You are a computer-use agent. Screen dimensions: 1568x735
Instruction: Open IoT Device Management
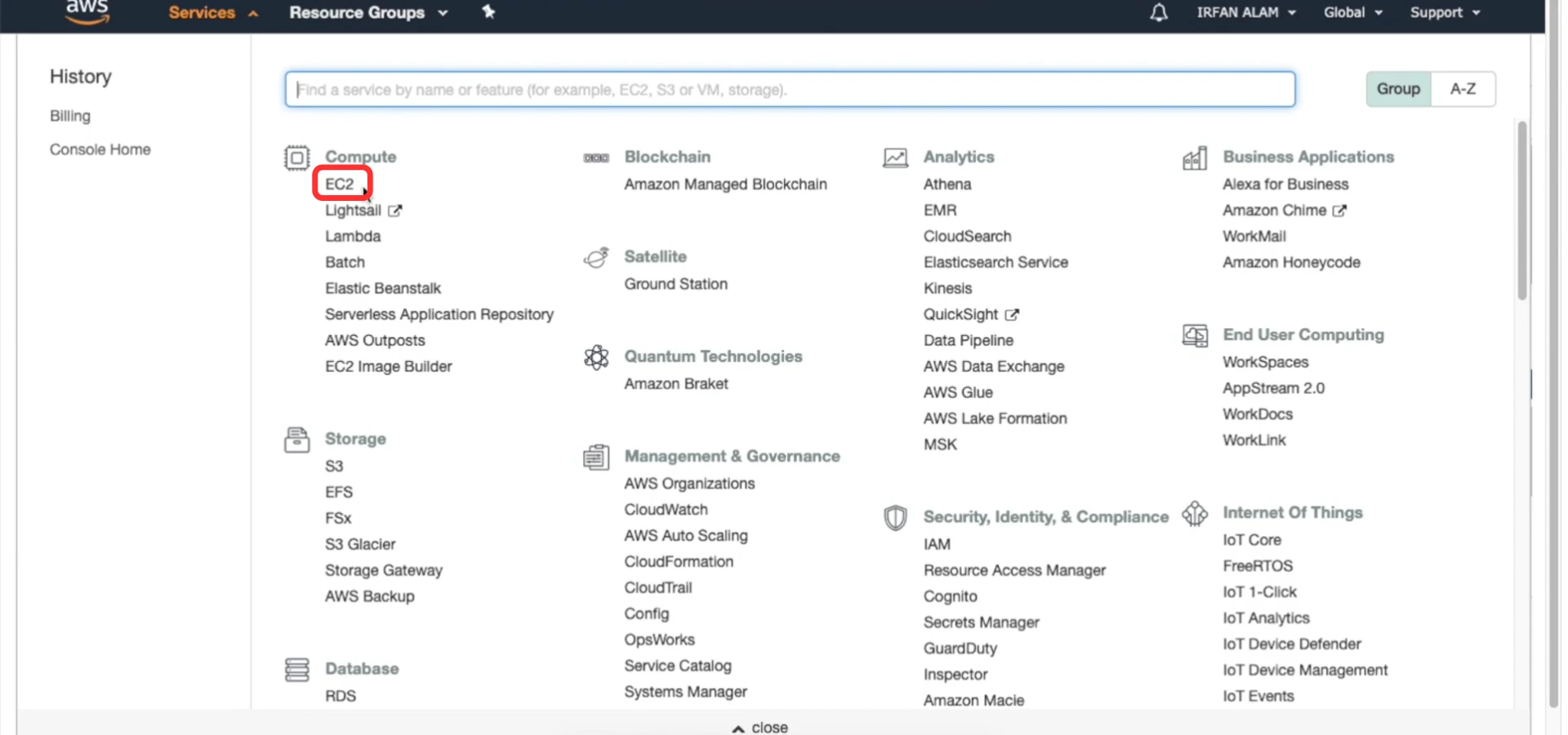[1304, 670]
